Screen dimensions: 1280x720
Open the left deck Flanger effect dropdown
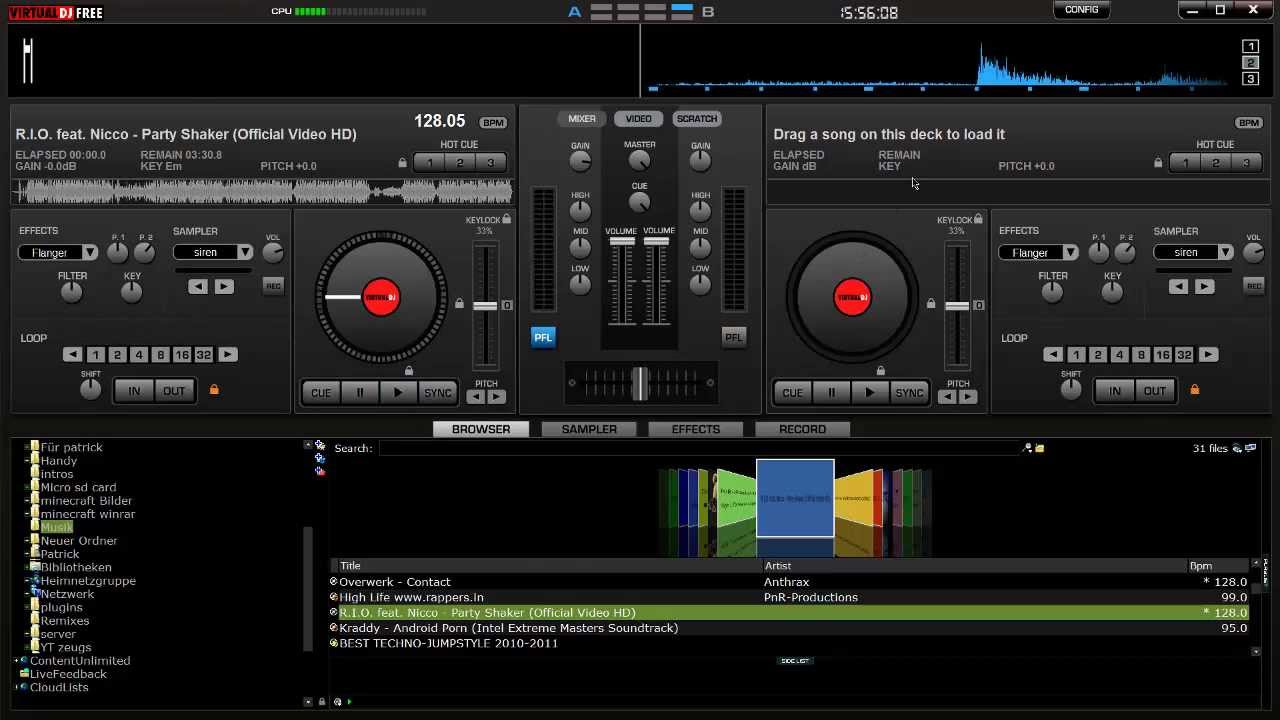[58, 253]
